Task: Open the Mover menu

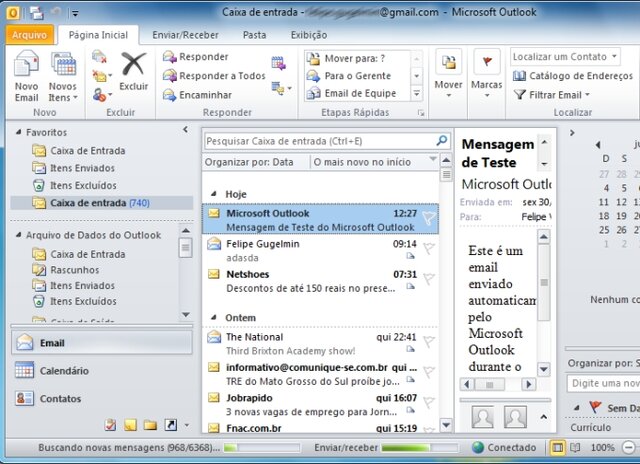Action: (x=448, y=75)
